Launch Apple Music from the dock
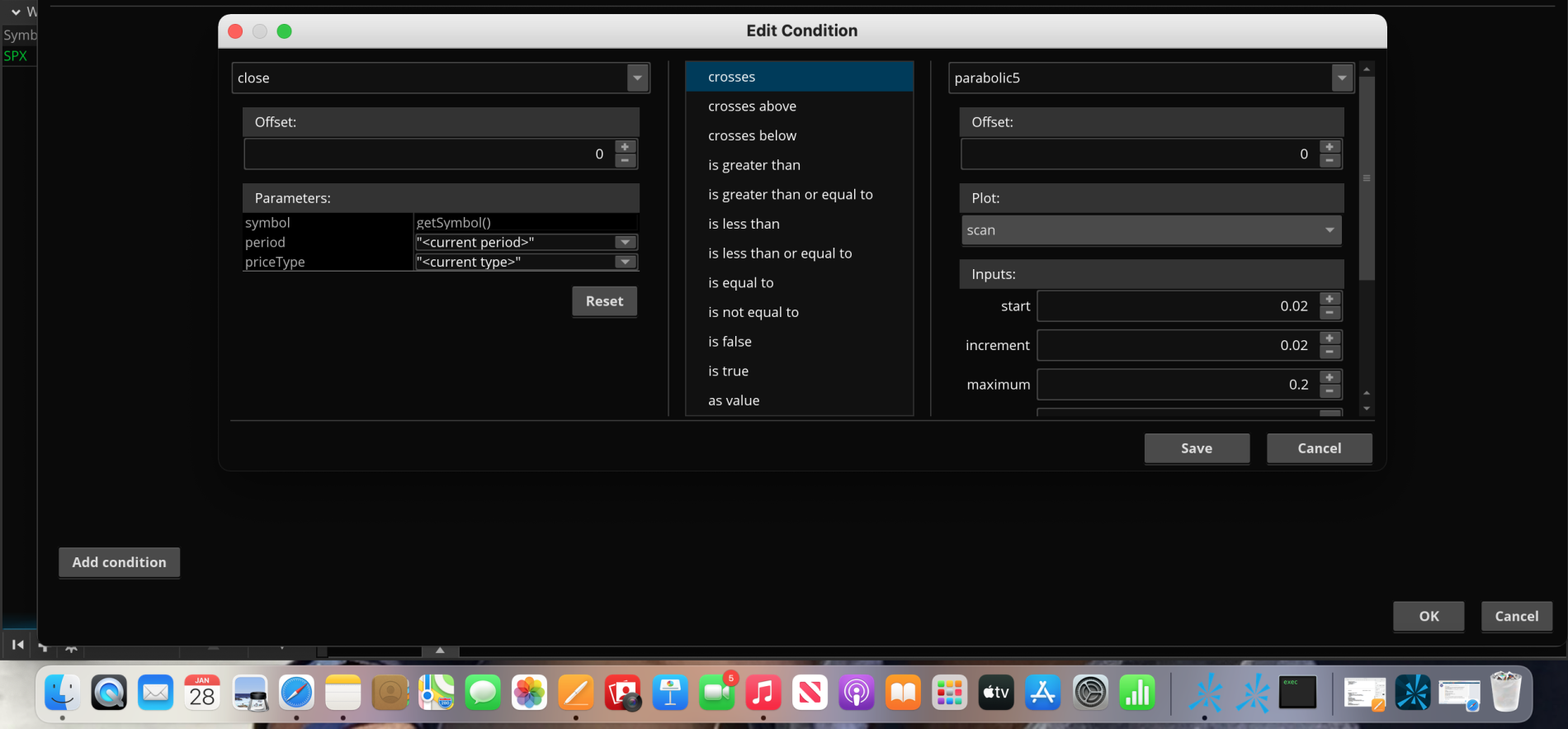 [x=763, y=693]
